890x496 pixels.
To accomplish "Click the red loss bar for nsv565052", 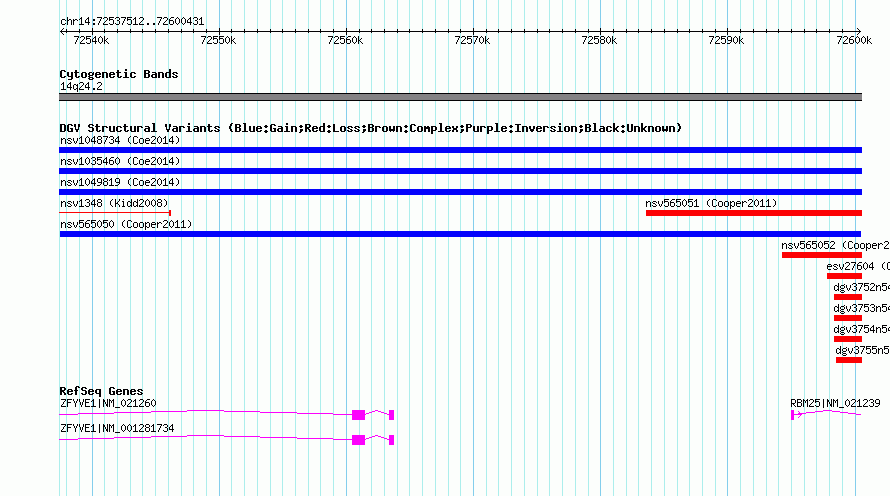I will click(x=822, y=255).
